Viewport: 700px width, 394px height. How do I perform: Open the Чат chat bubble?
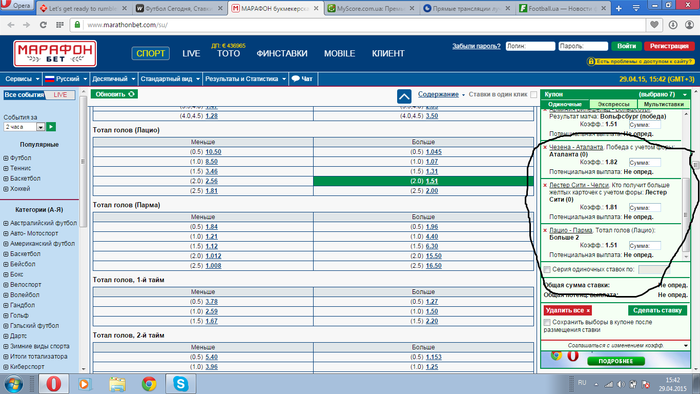(x=302, y=79)
